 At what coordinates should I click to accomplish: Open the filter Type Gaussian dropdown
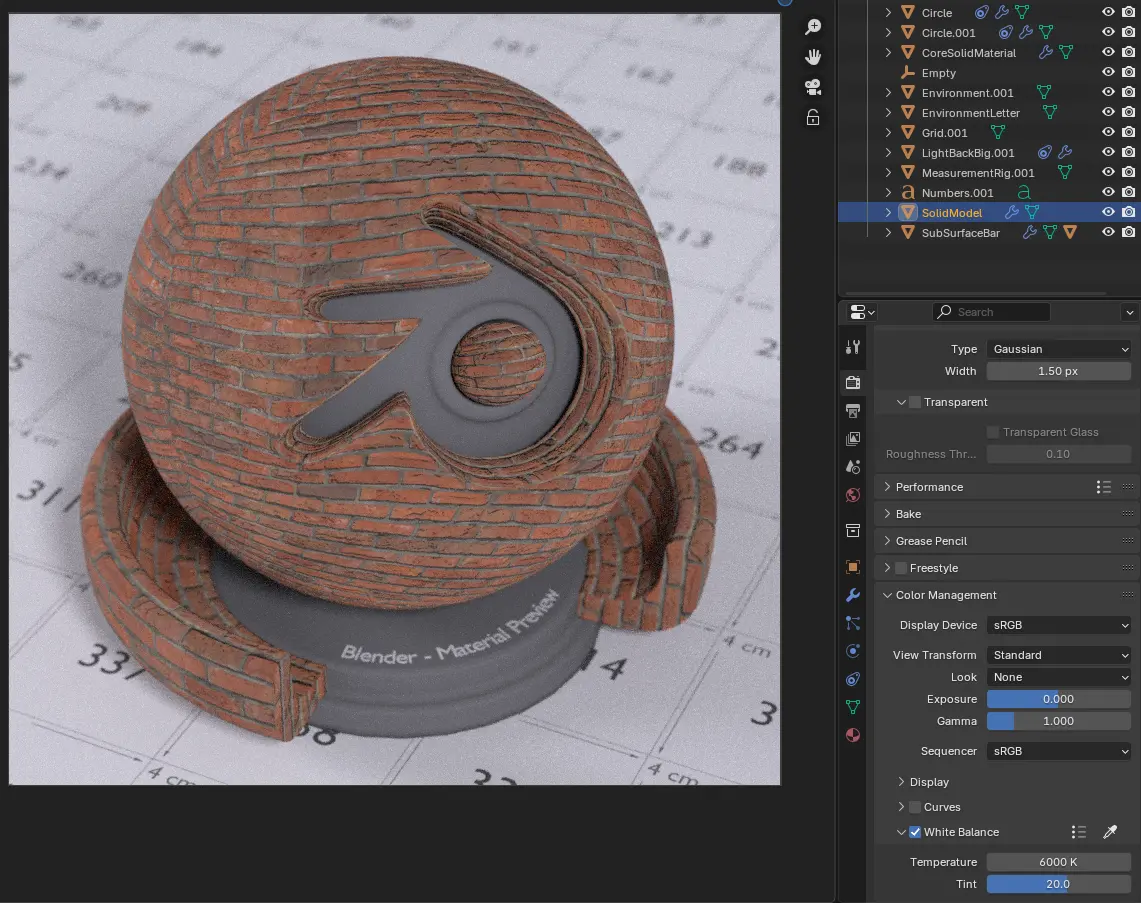pos(1059,349)
